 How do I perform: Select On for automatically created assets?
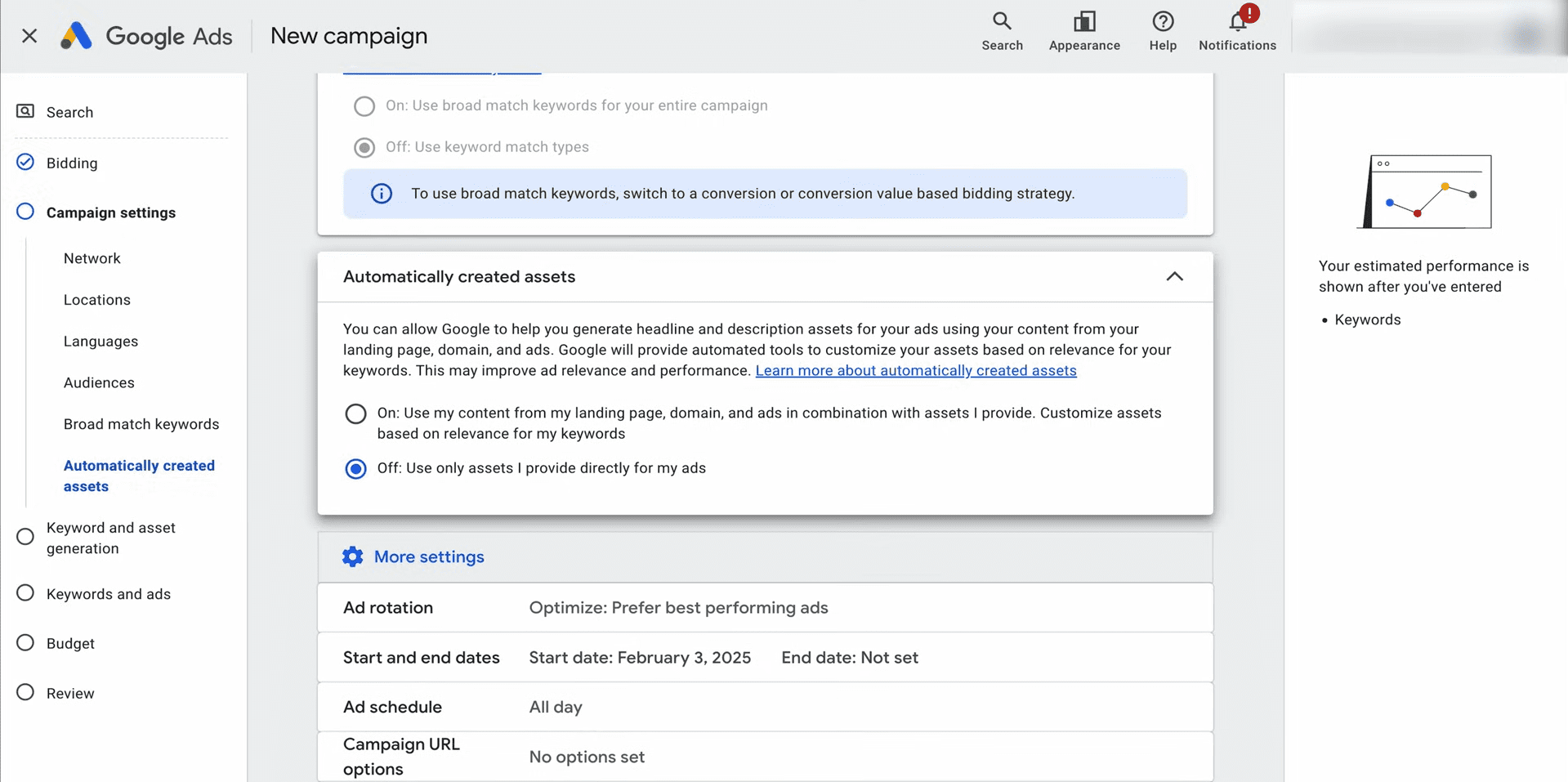[355, 413]
